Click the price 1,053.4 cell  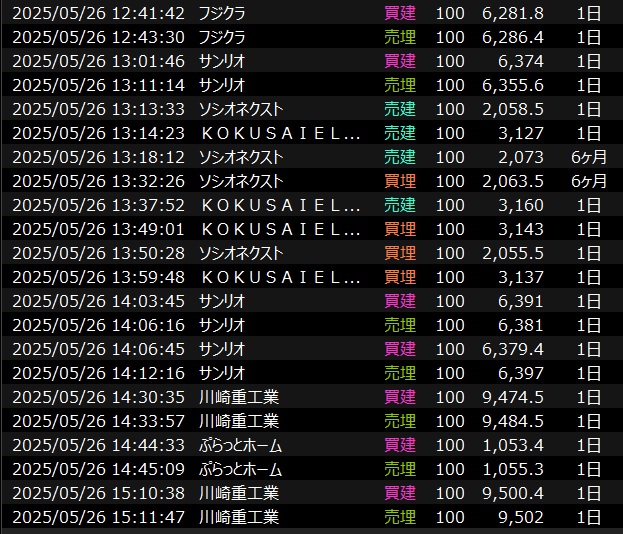coord(513,445)
